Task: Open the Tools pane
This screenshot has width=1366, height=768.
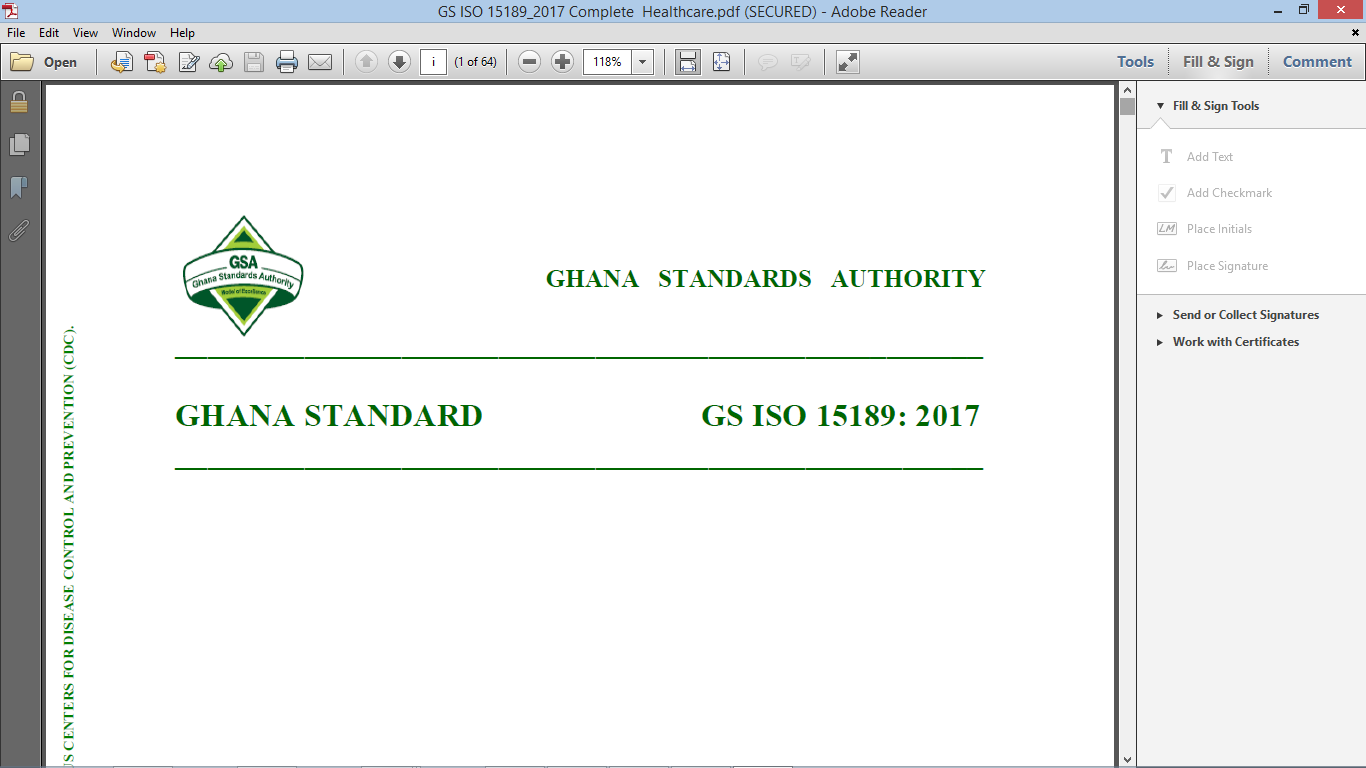Action: pyautogui.click(x=1135, y=62)
